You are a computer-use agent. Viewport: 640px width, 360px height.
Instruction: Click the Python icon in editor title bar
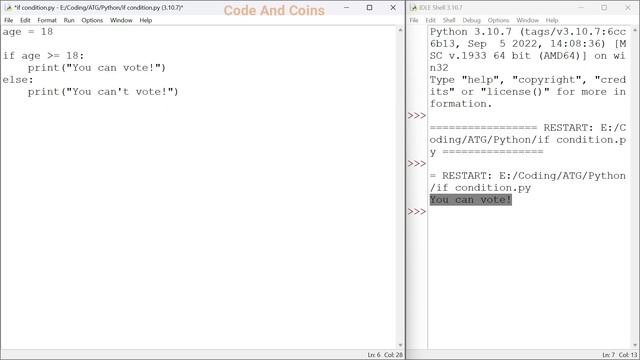pos(8,8)
